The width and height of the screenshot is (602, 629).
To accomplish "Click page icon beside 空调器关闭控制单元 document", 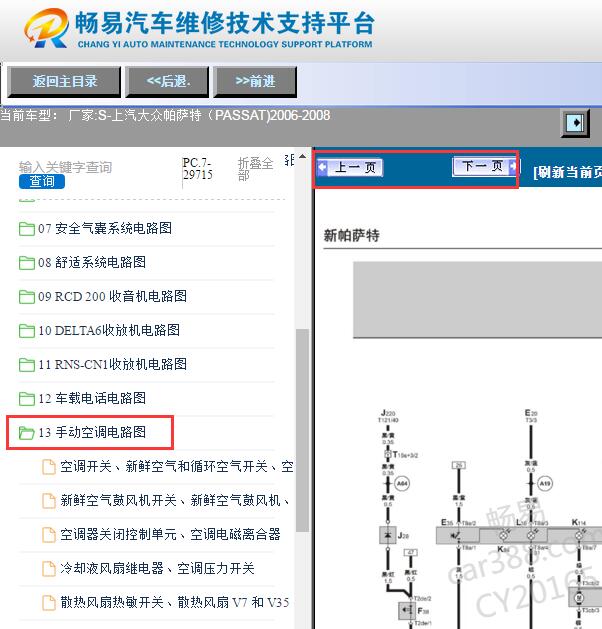I will click(49, 535).
